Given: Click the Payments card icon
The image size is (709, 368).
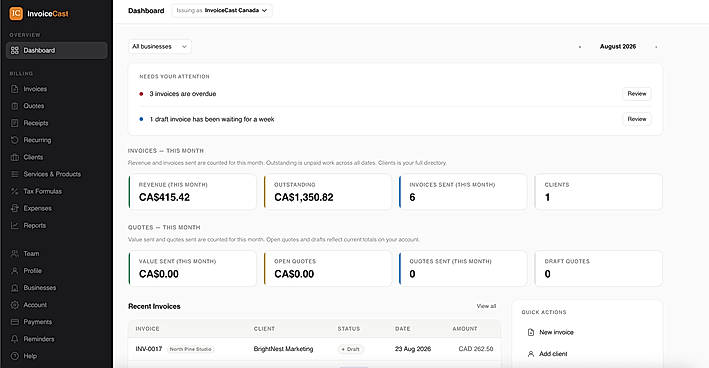Looking at the screenshot, I should point(14,322).
